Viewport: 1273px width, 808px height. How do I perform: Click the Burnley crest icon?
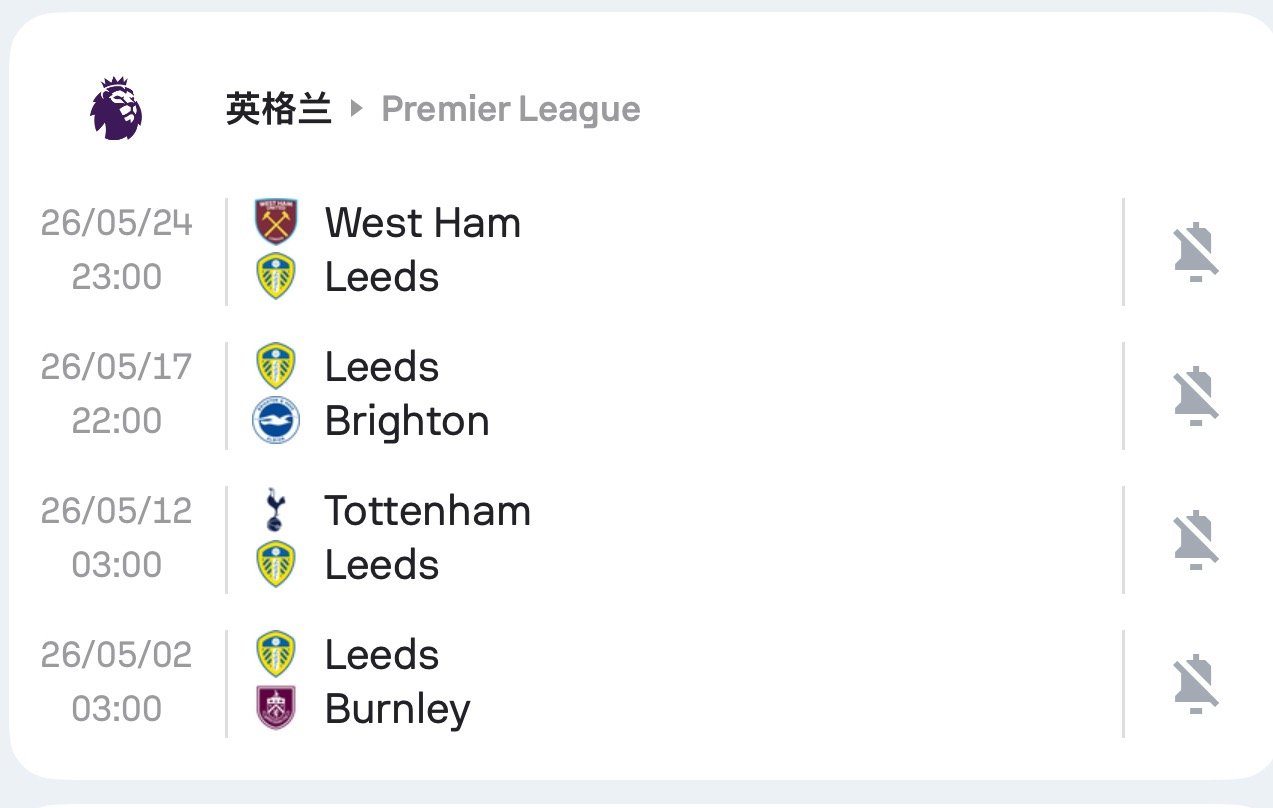click(275, 709)
